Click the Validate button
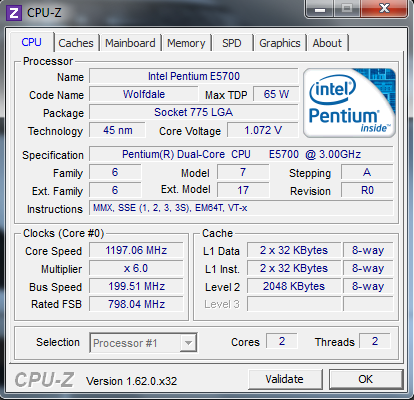Image resolution: width=414 pixels, height=400 pixels. (x=285, y=379)
